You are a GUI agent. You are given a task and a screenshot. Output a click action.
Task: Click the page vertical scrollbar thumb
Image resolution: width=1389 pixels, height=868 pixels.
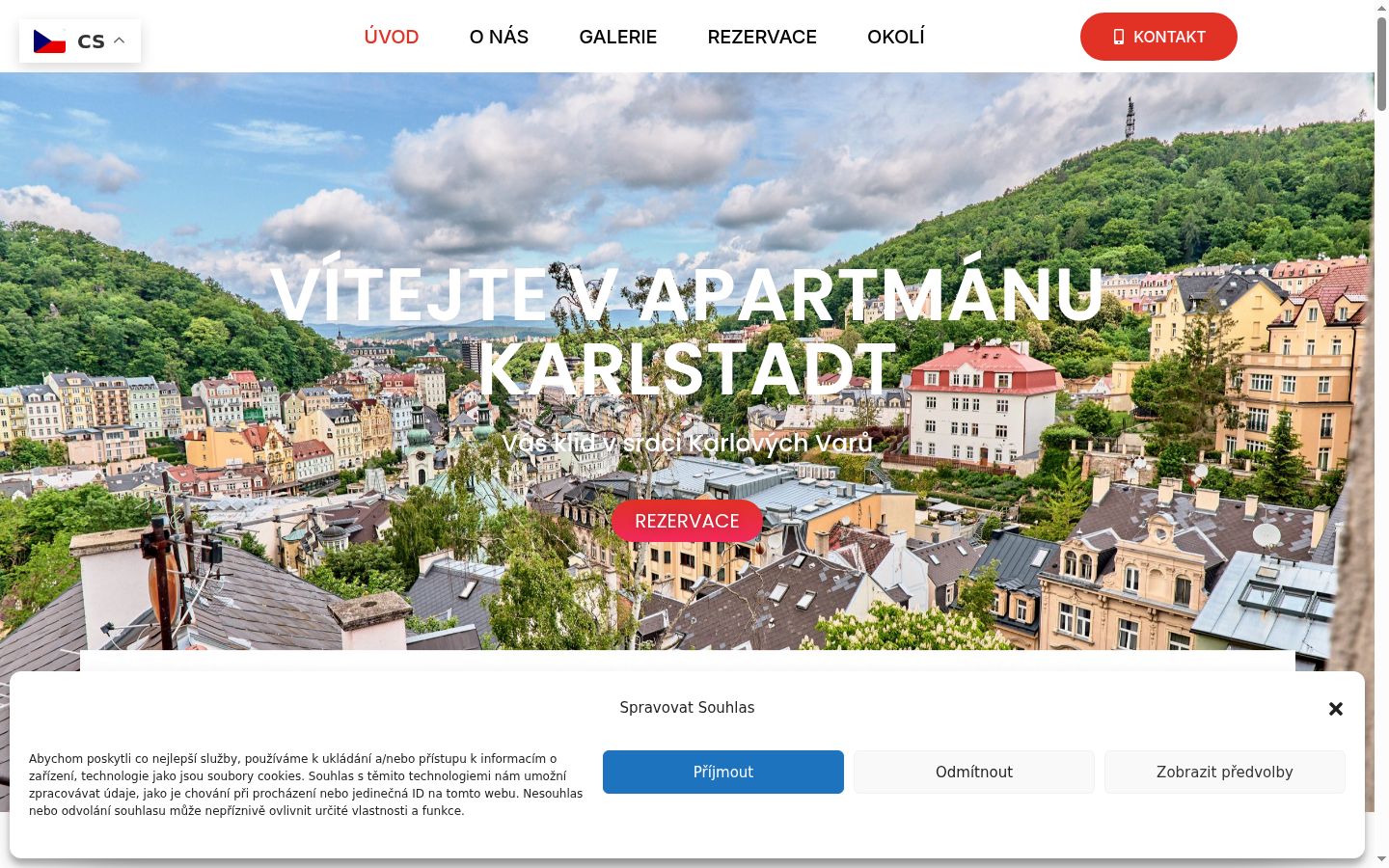[x=1381, y=63]
